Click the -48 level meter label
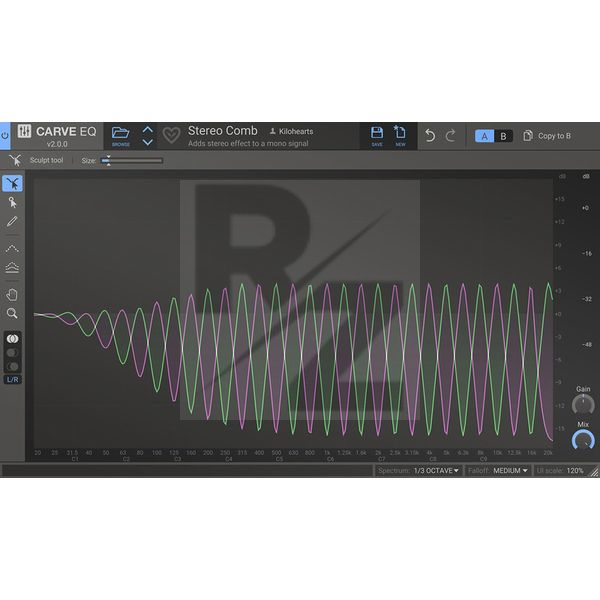 587,344
